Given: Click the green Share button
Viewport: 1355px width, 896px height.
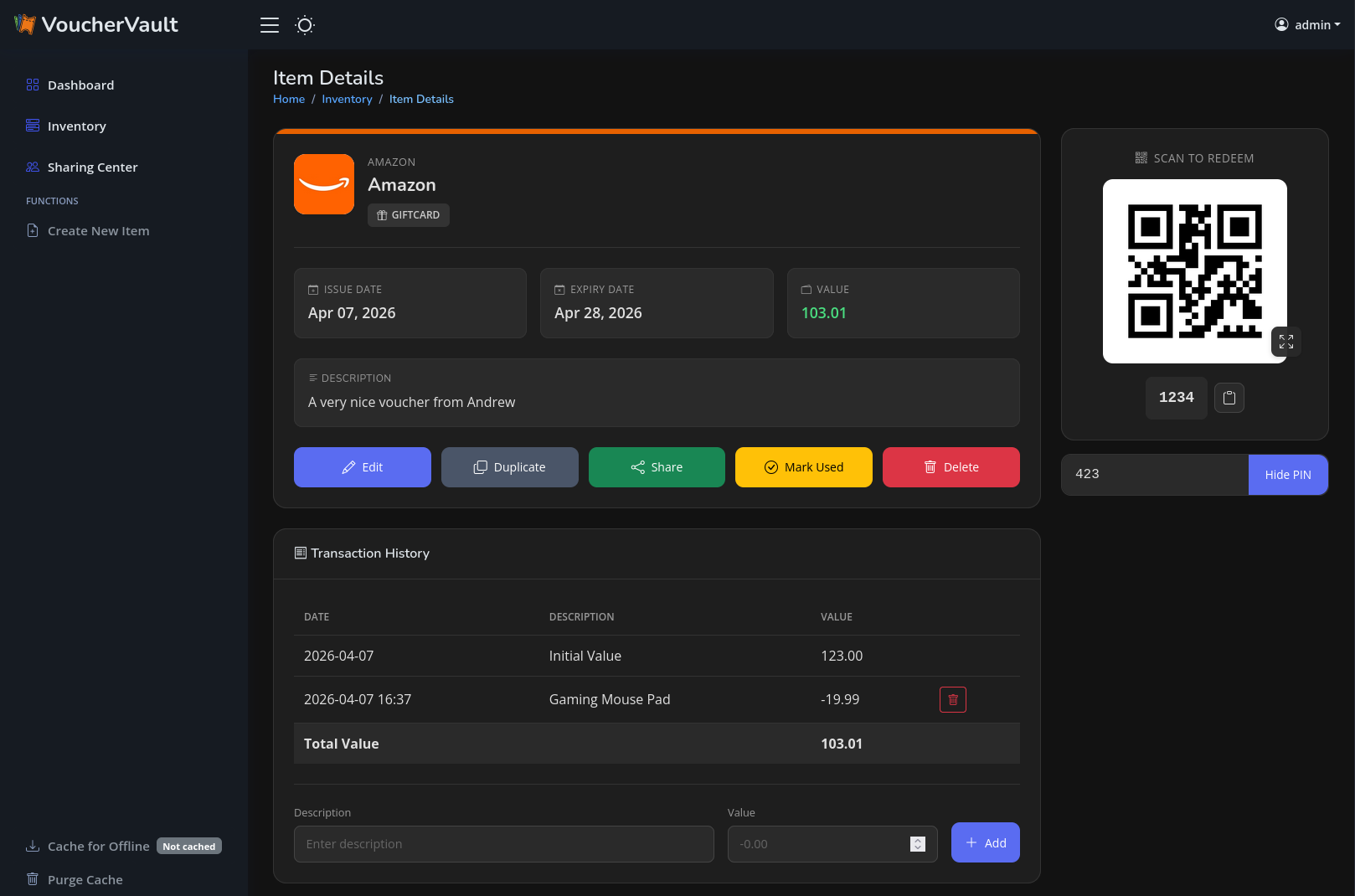Looking at the screenshot, I should pos(657,467).
